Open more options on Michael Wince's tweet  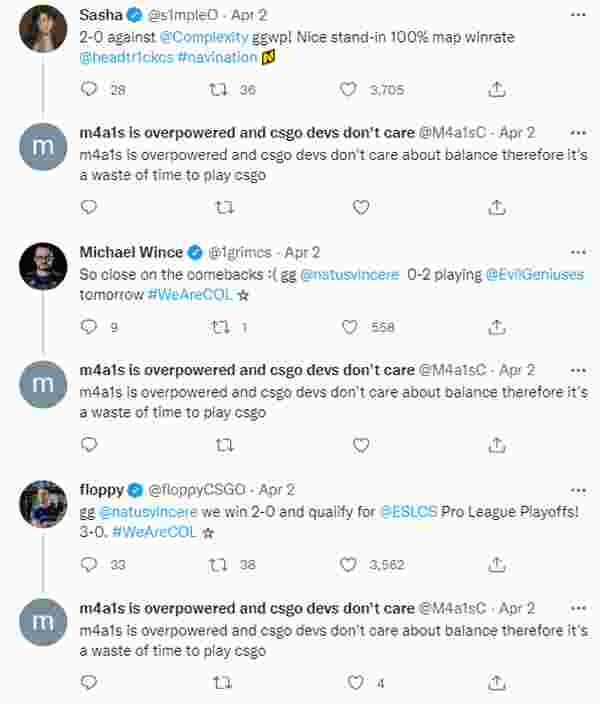tap(578, 252)
